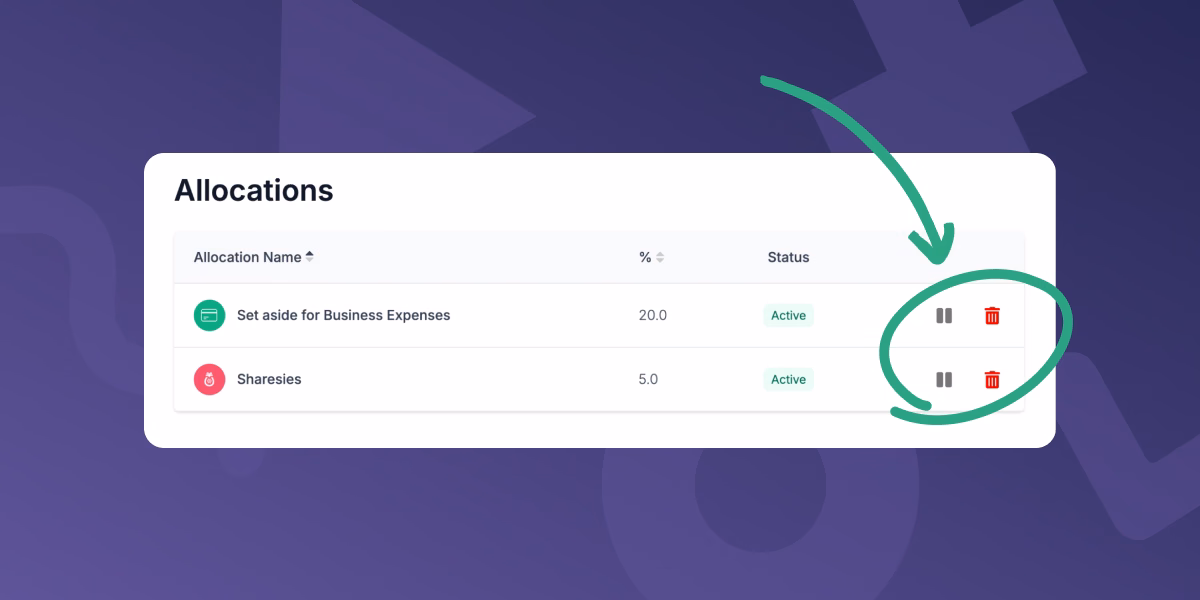Click the Active badge for Sharesies
Screen dimensions: 1200x600
pos(788,379)
